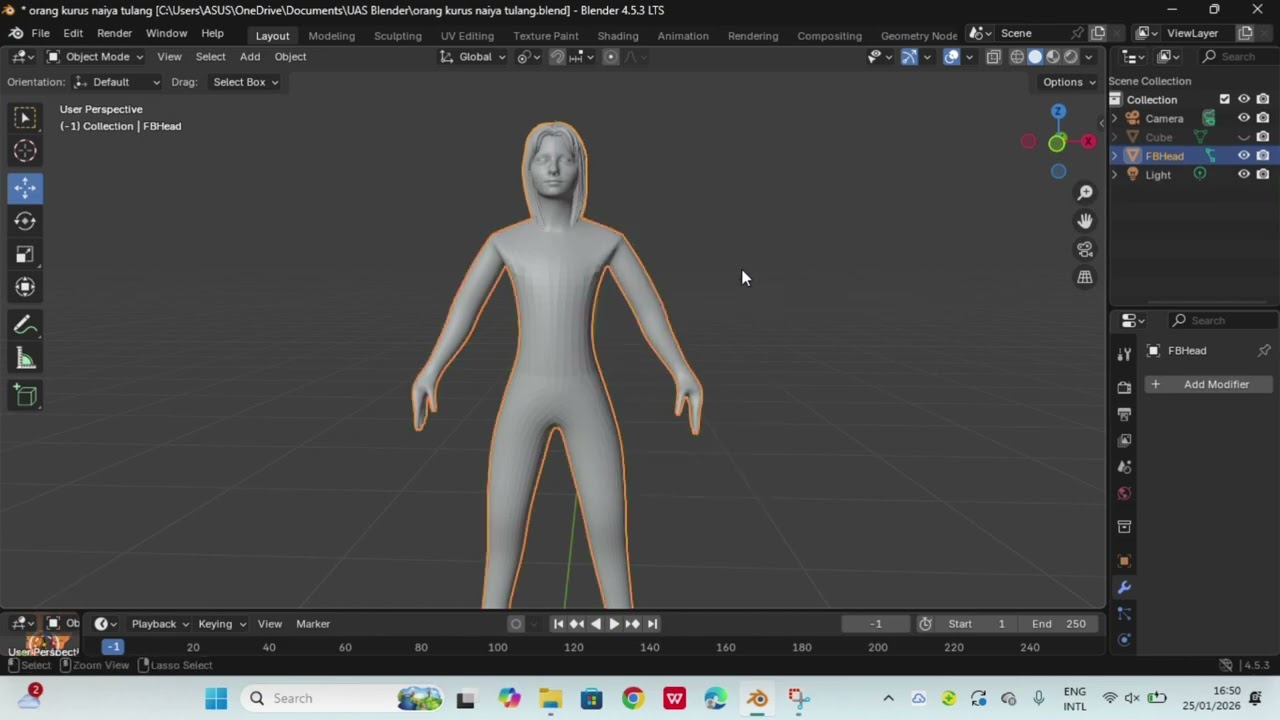
Task: Unhide the Cube using its eye icon
Action: click(x=1244, y=137)
